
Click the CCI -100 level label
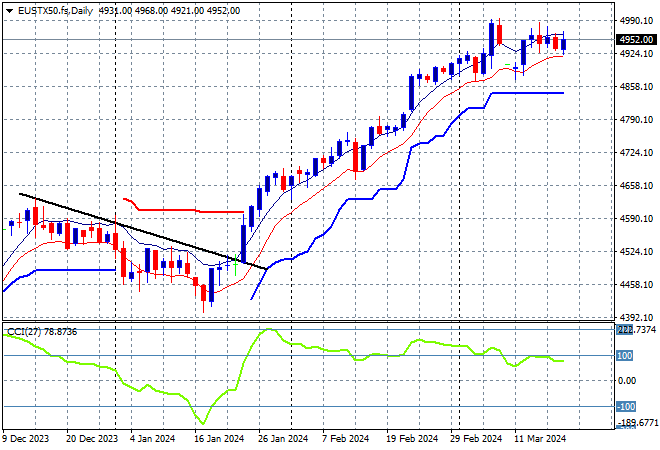coord(626,406)
